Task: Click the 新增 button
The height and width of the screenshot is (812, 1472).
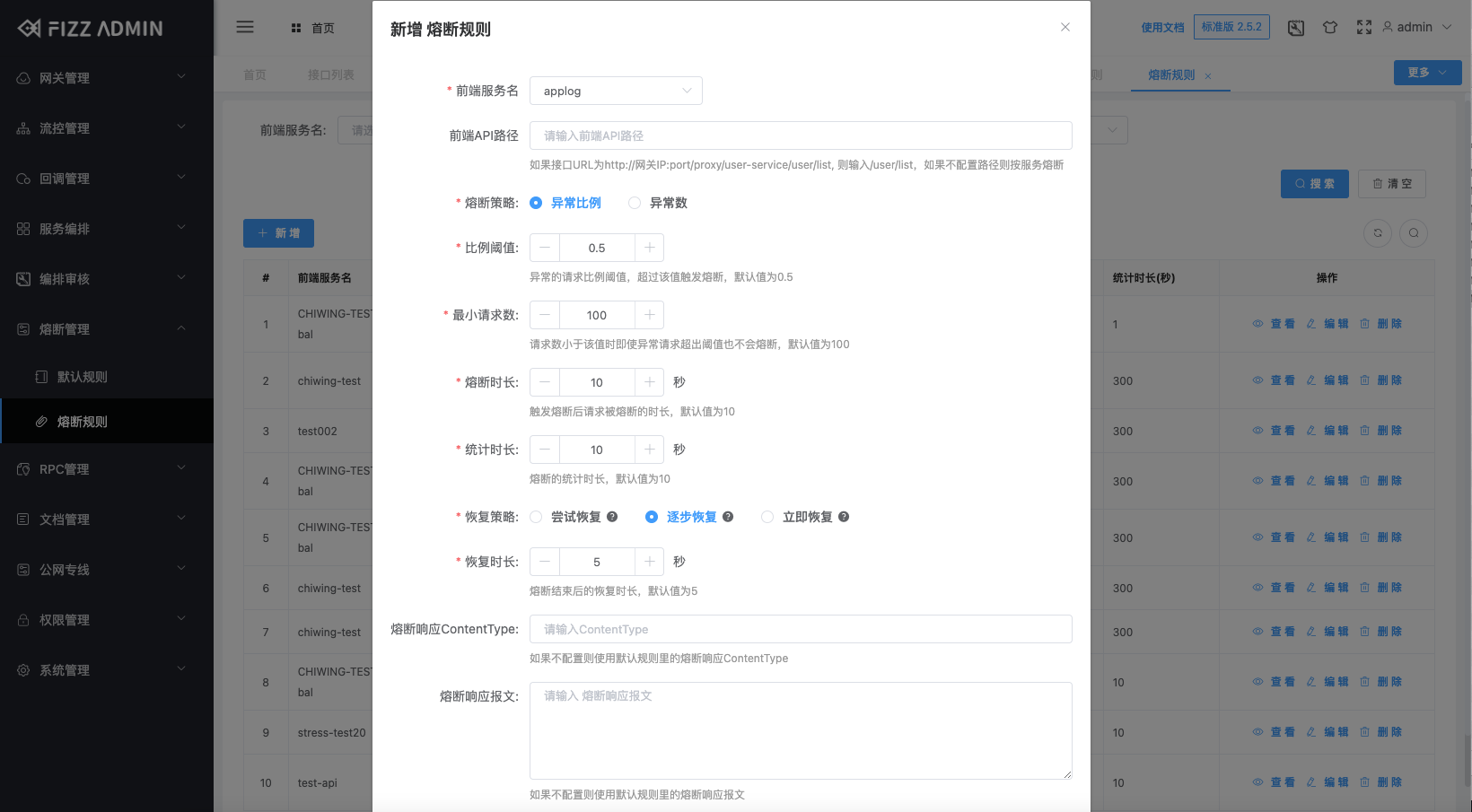Action: click(x=278, y=233)
